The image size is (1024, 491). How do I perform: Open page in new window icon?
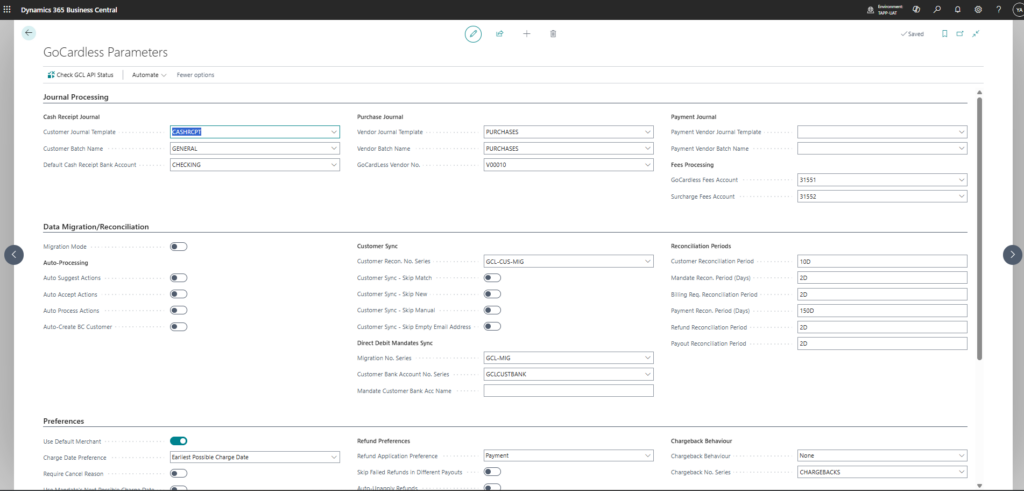click(960, 33)
